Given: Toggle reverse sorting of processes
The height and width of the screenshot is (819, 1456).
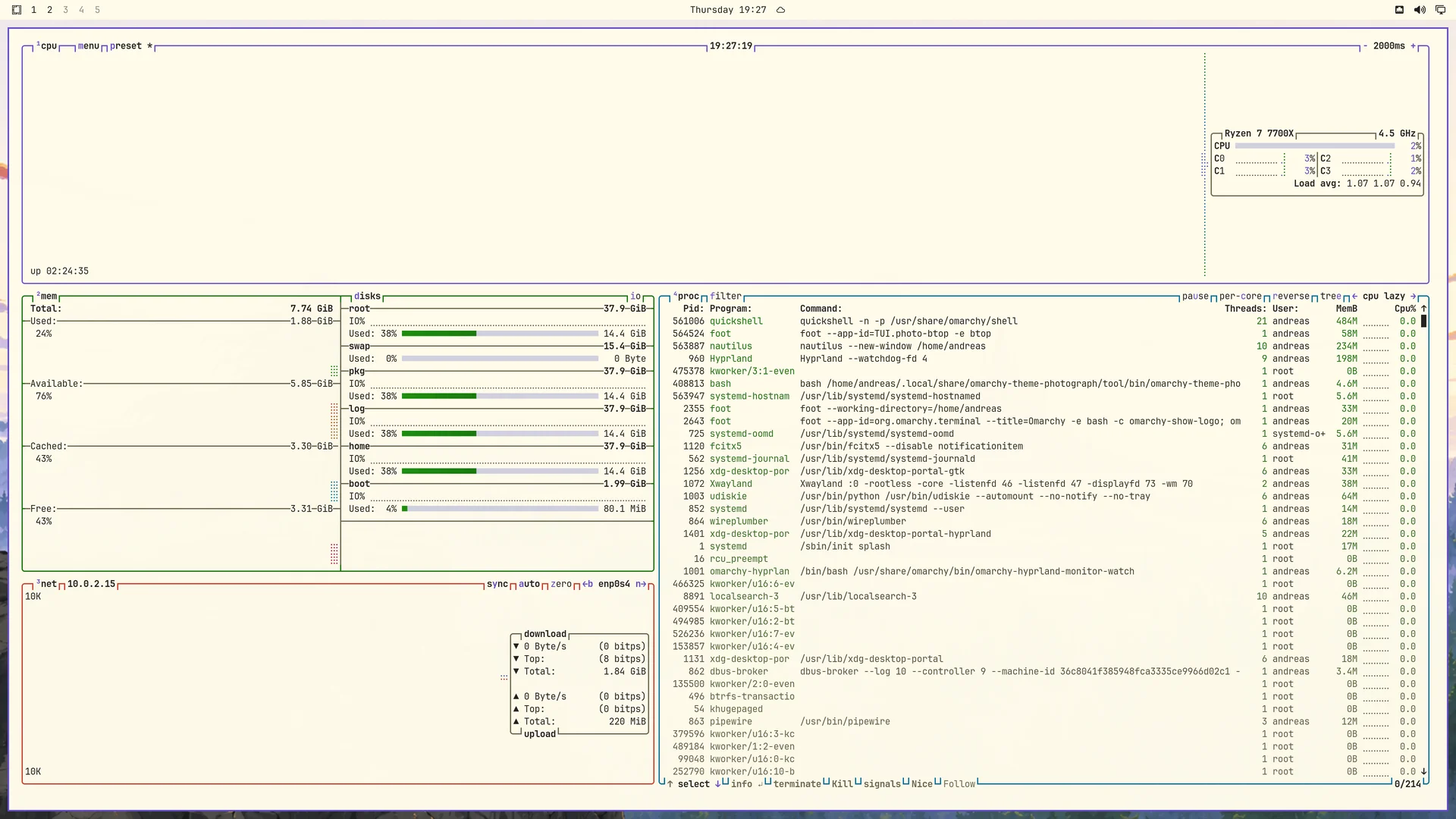Looking at the screenshot, I should [x=1291, y=297].
